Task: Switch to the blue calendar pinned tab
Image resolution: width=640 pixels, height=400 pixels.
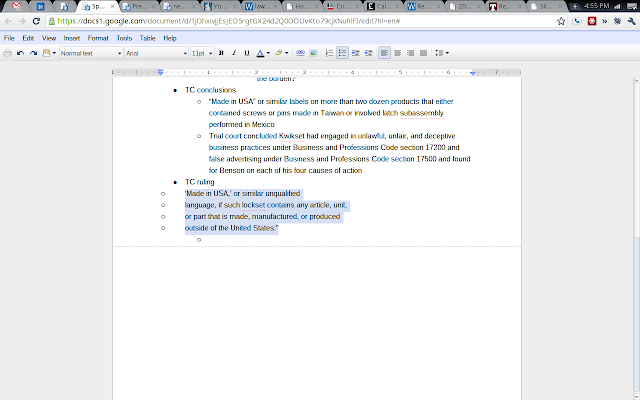Action: pos(40,6)
